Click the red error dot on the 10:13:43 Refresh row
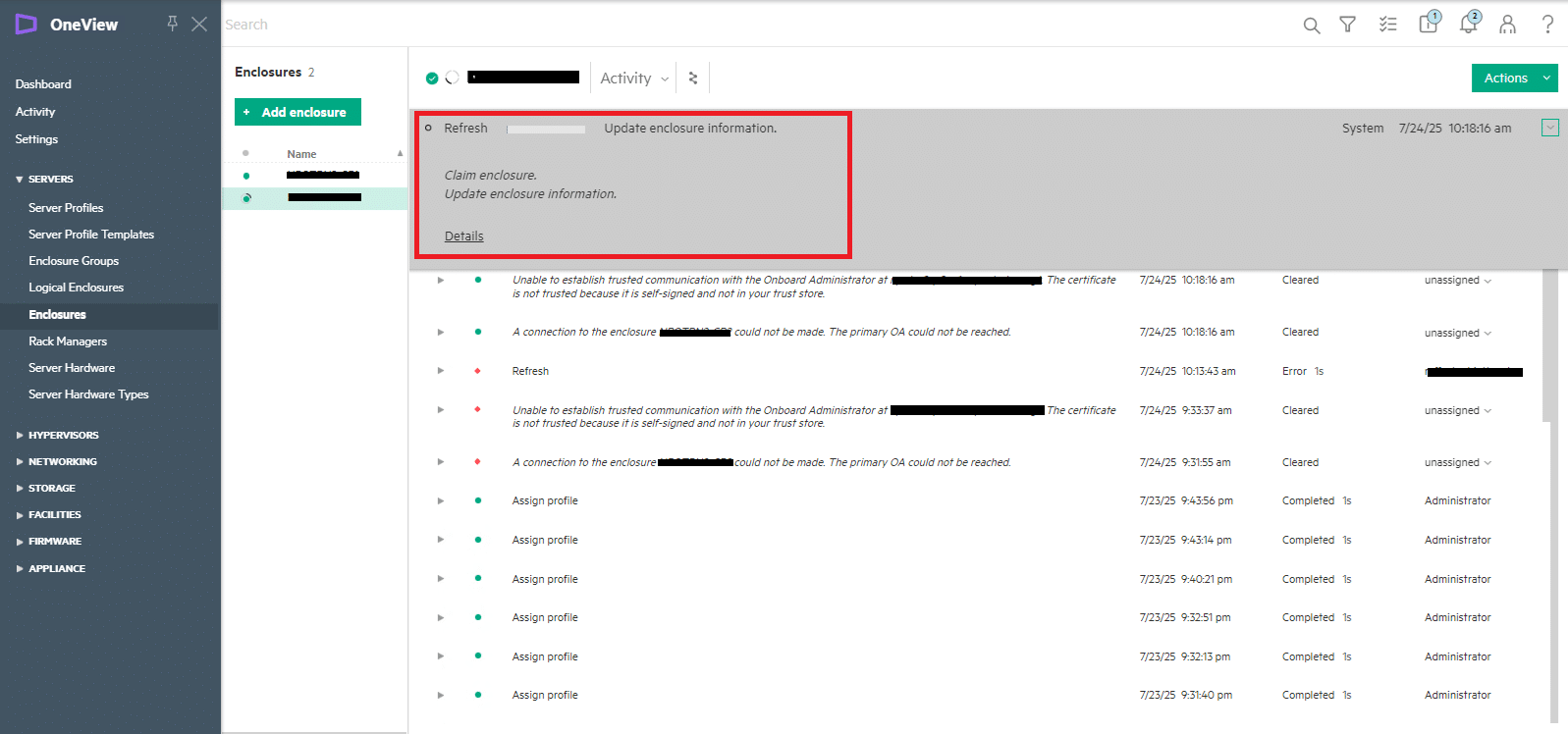 coord(478,371)
